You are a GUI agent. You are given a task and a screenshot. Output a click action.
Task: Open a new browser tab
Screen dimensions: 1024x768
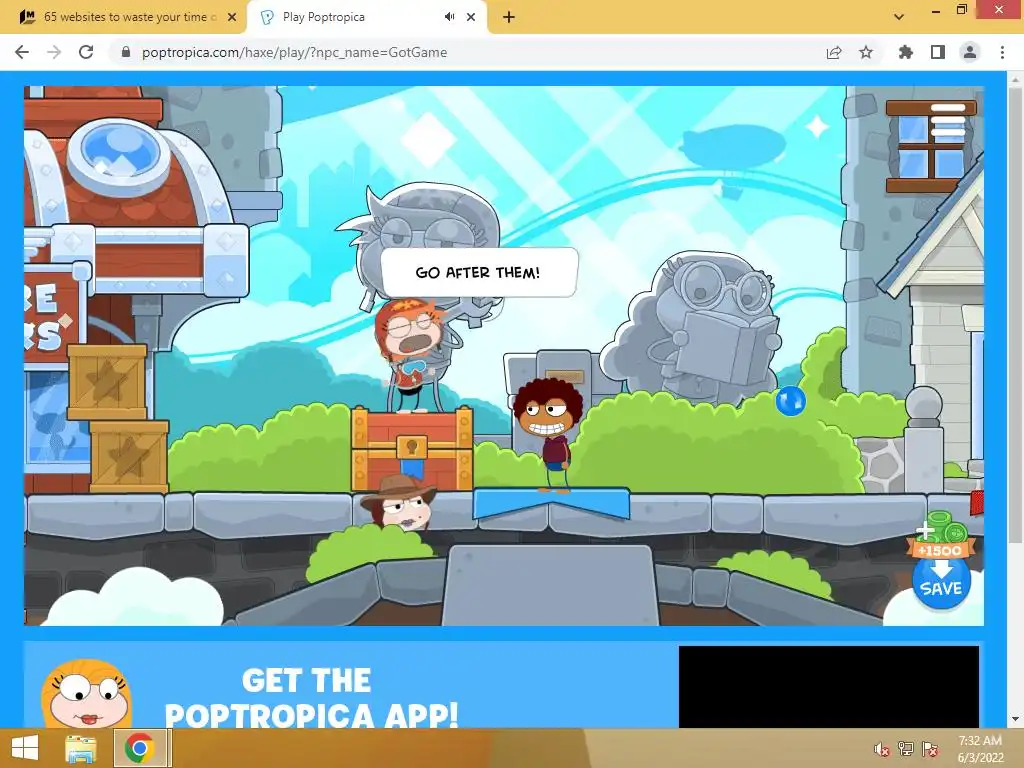coord(509,17)
